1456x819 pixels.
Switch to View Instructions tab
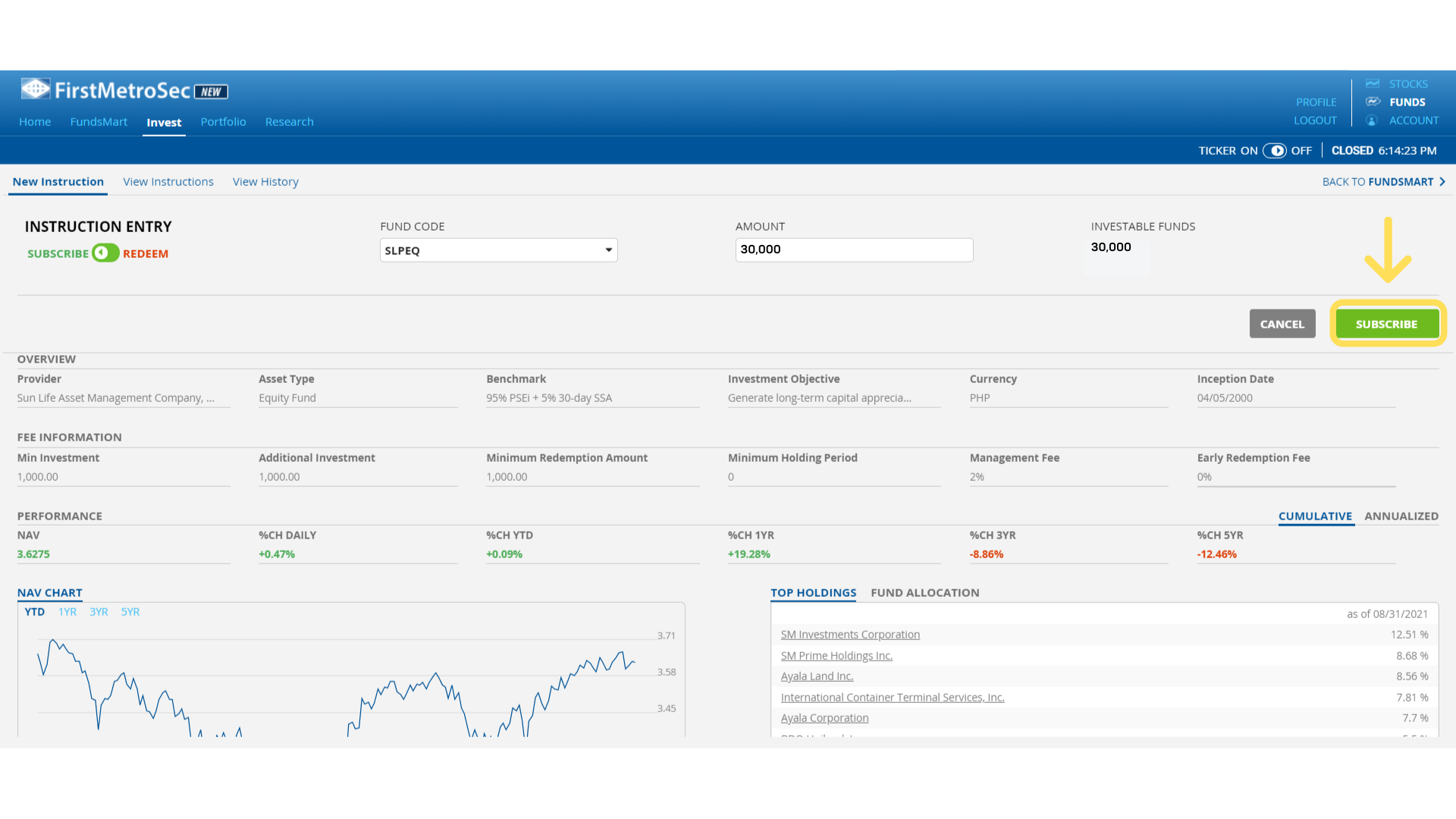tap(168, 182)
